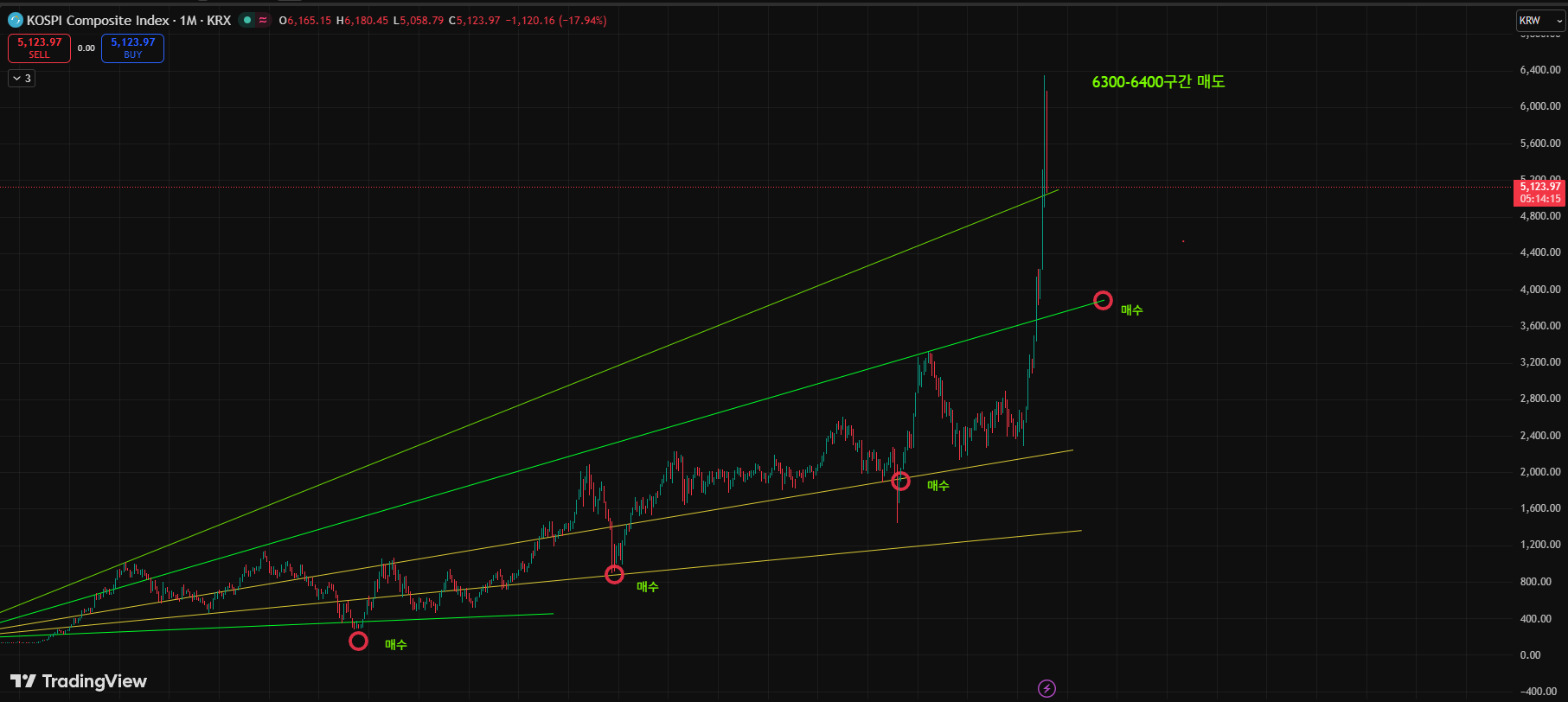Viewport: 1568px width, 702px height.
Task: Click the pink approximate-data indicator icon
Action: (263, 20)
